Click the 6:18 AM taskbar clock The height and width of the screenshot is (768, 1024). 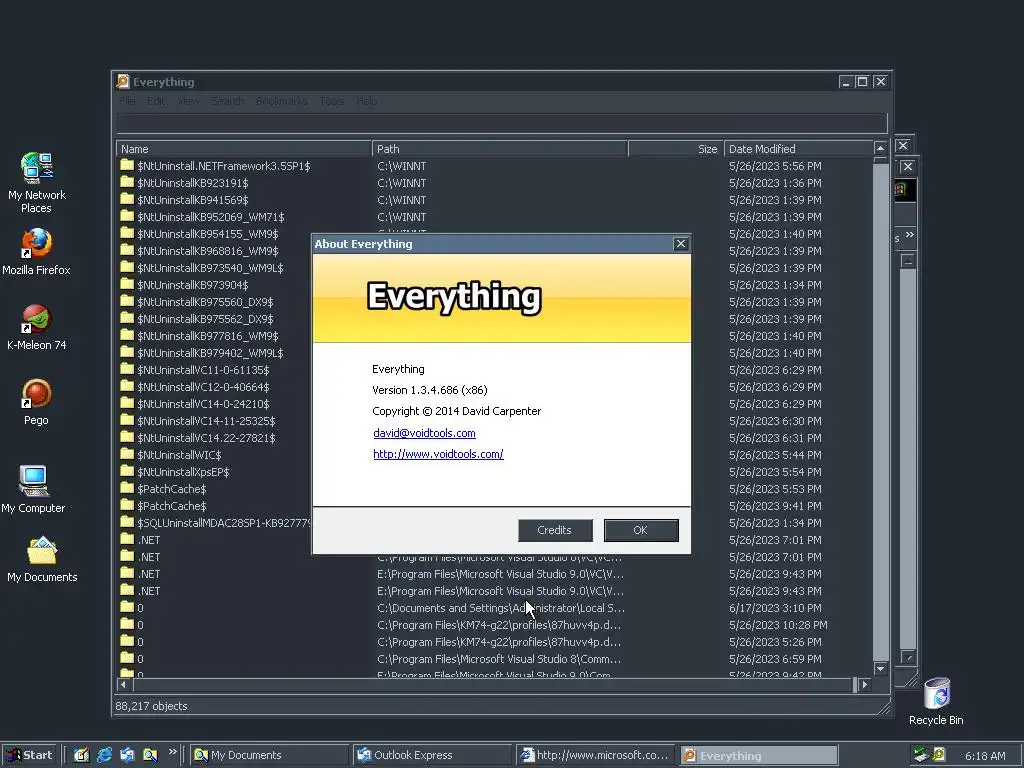point(985,756)
